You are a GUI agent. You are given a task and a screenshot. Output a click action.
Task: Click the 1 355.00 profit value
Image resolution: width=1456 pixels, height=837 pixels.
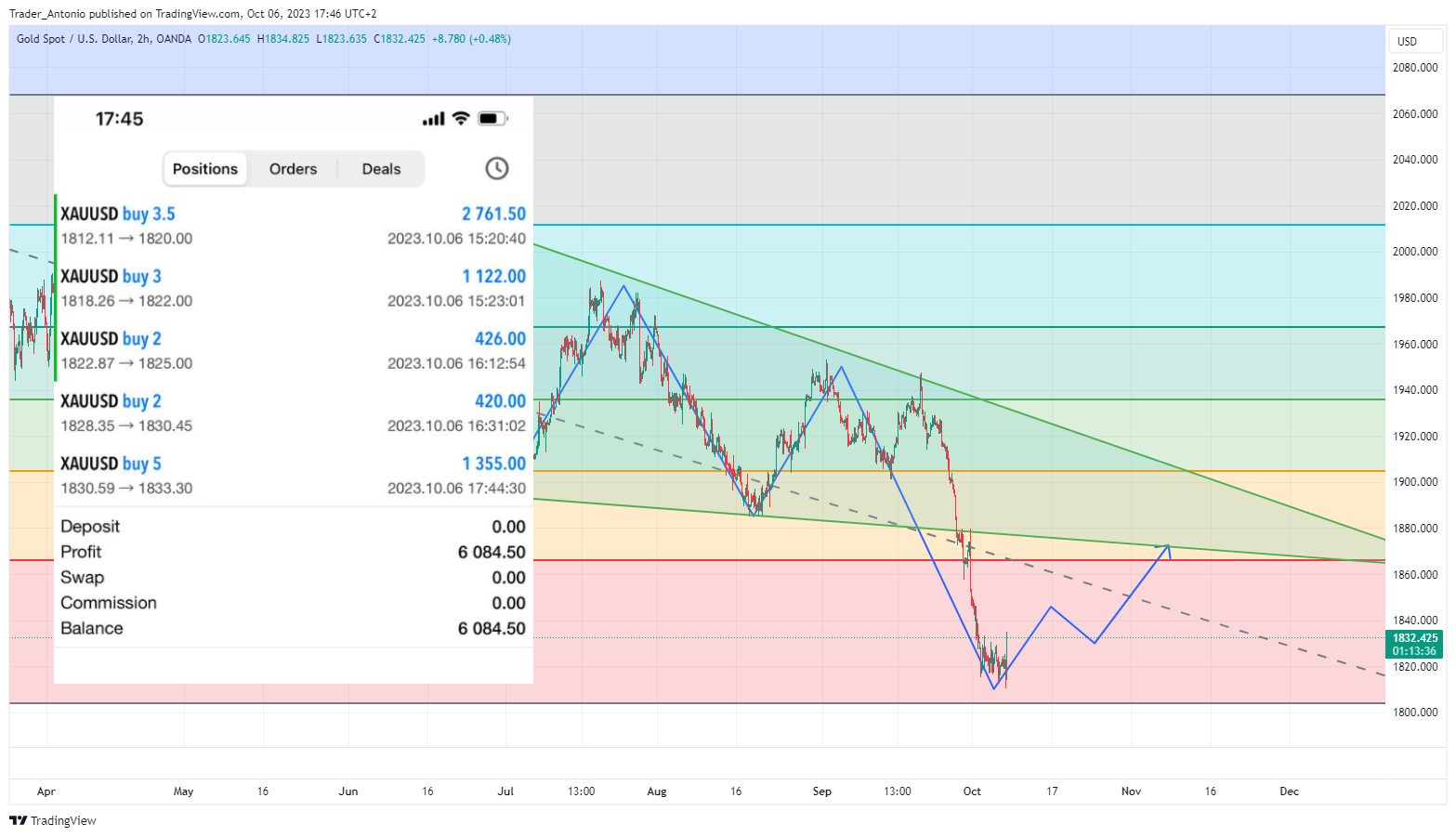[493, 463]
